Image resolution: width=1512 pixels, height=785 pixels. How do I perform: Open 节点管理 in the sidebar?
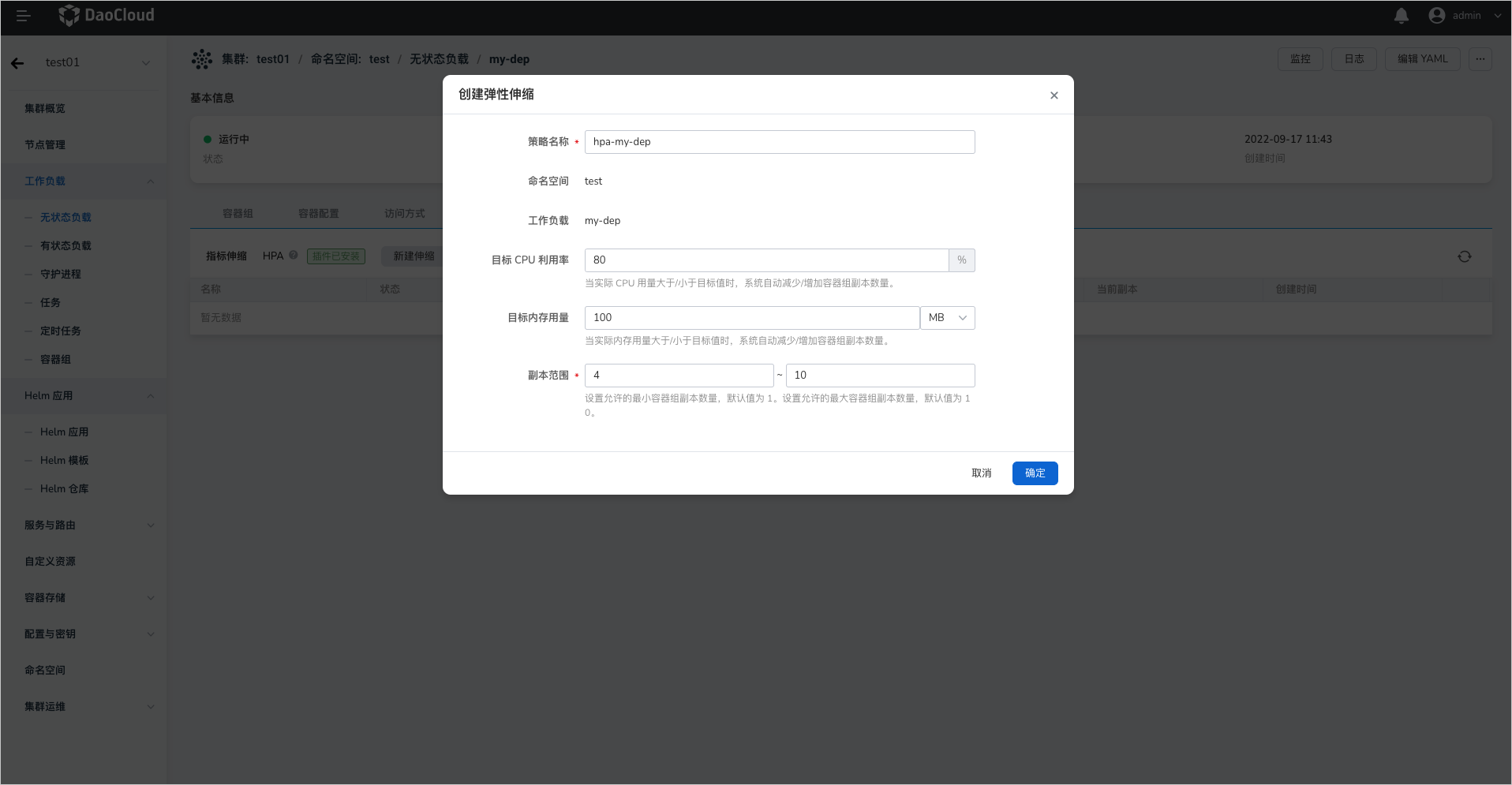45,145
